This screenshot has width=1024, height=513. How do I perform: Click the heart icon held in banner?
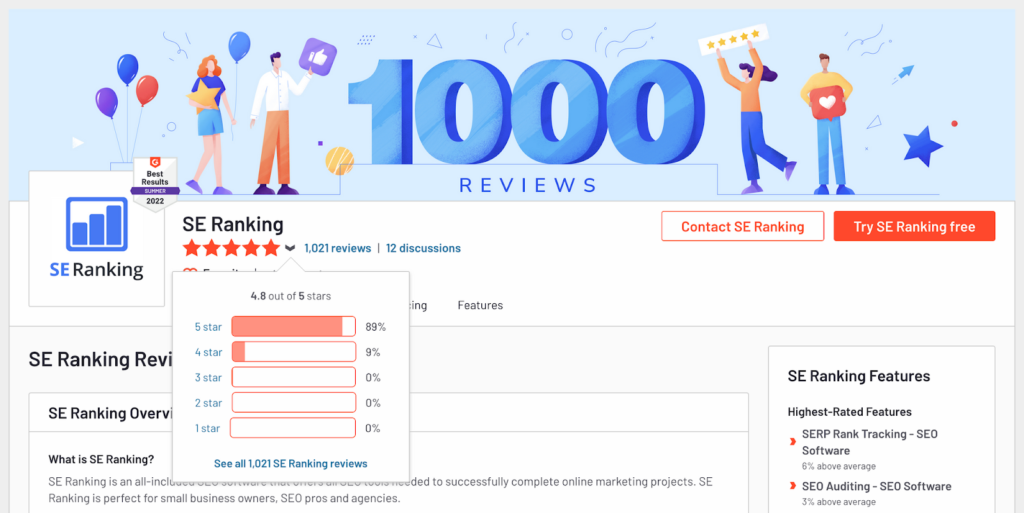[x=827, y=102]
